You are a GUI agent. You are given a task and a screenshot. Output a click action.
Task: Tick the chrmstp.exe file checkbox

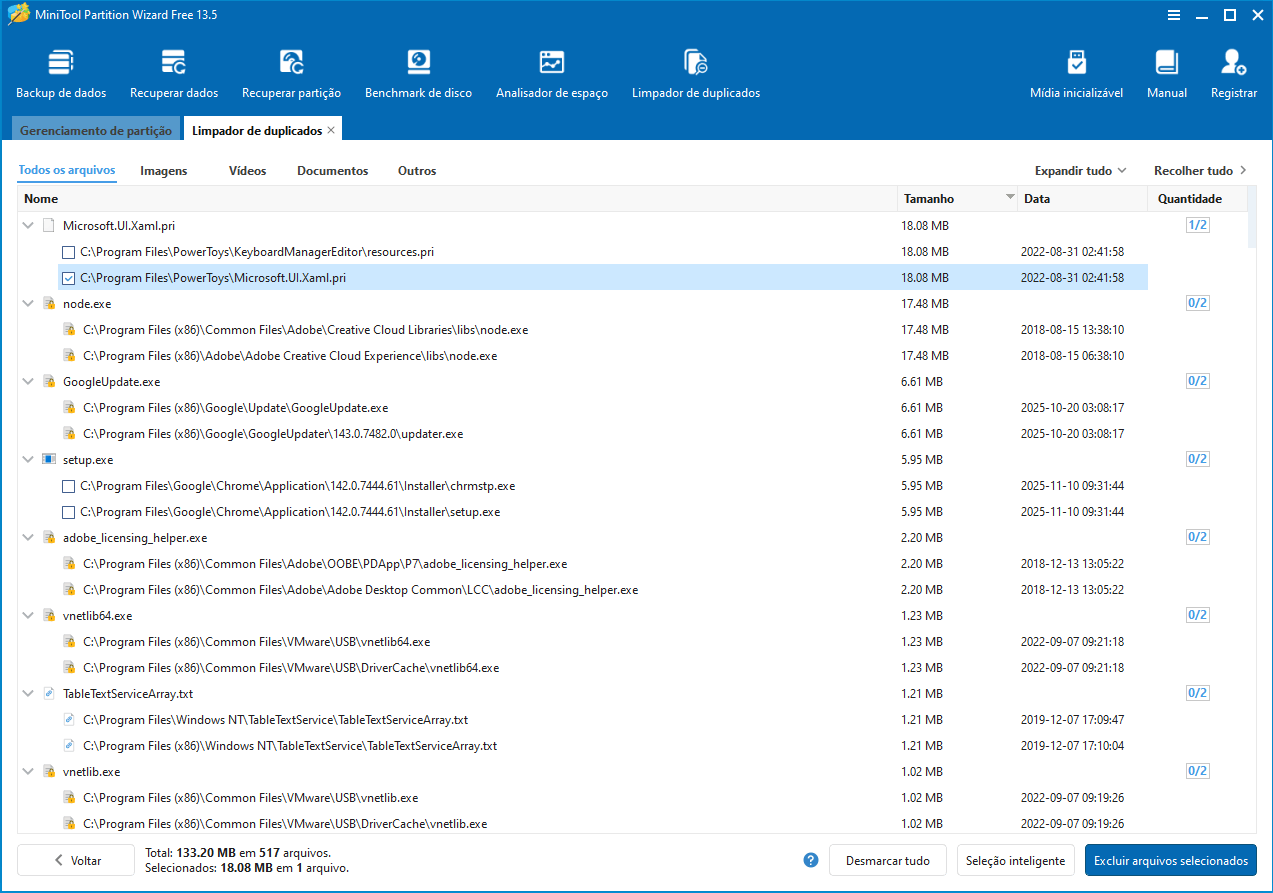69,486
